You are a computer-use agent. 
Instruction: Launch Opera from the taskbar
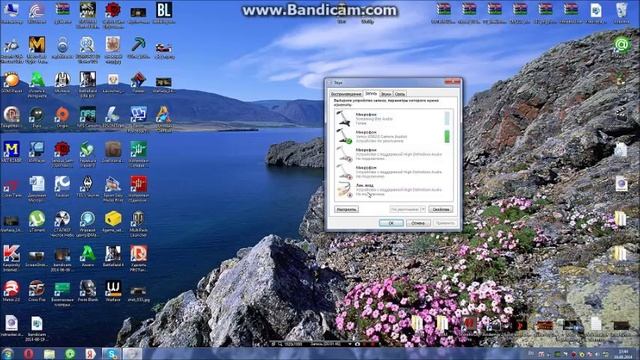pos(28,354)
